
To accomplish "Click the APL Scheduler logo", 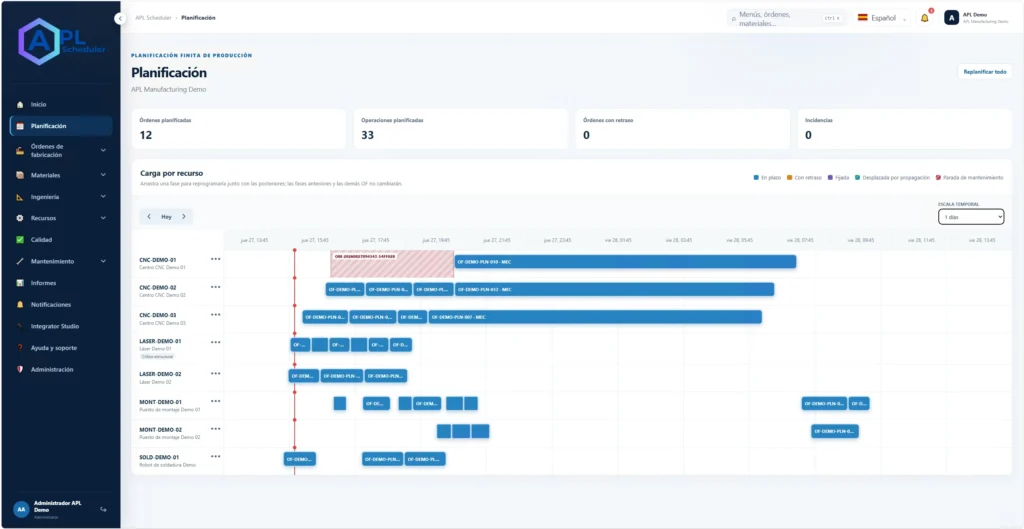I will (x=61, y=42).
